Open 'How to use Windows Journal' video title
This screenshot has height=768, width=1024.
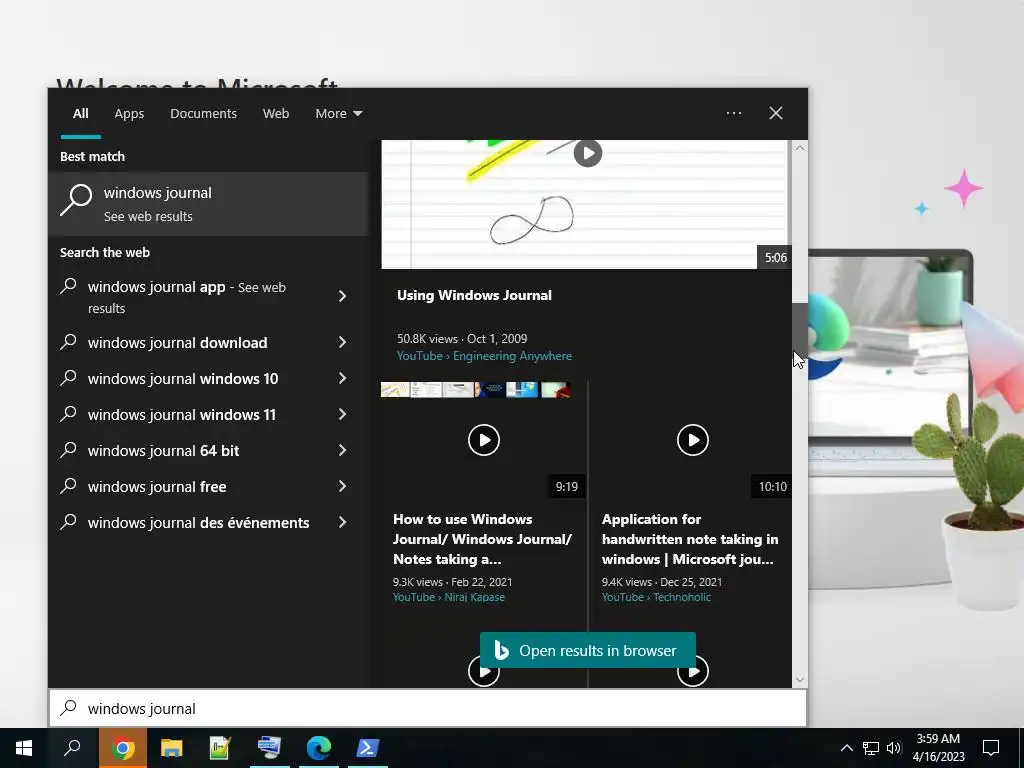[x=483, y=539]
